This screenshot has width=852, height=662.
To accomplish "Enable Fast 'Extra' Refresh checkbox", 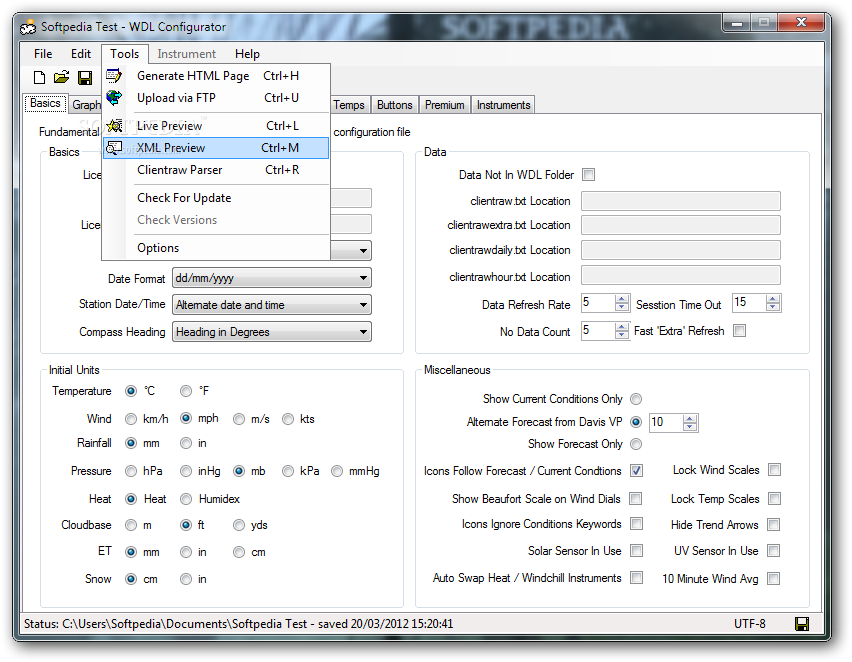I will (739, 330).
